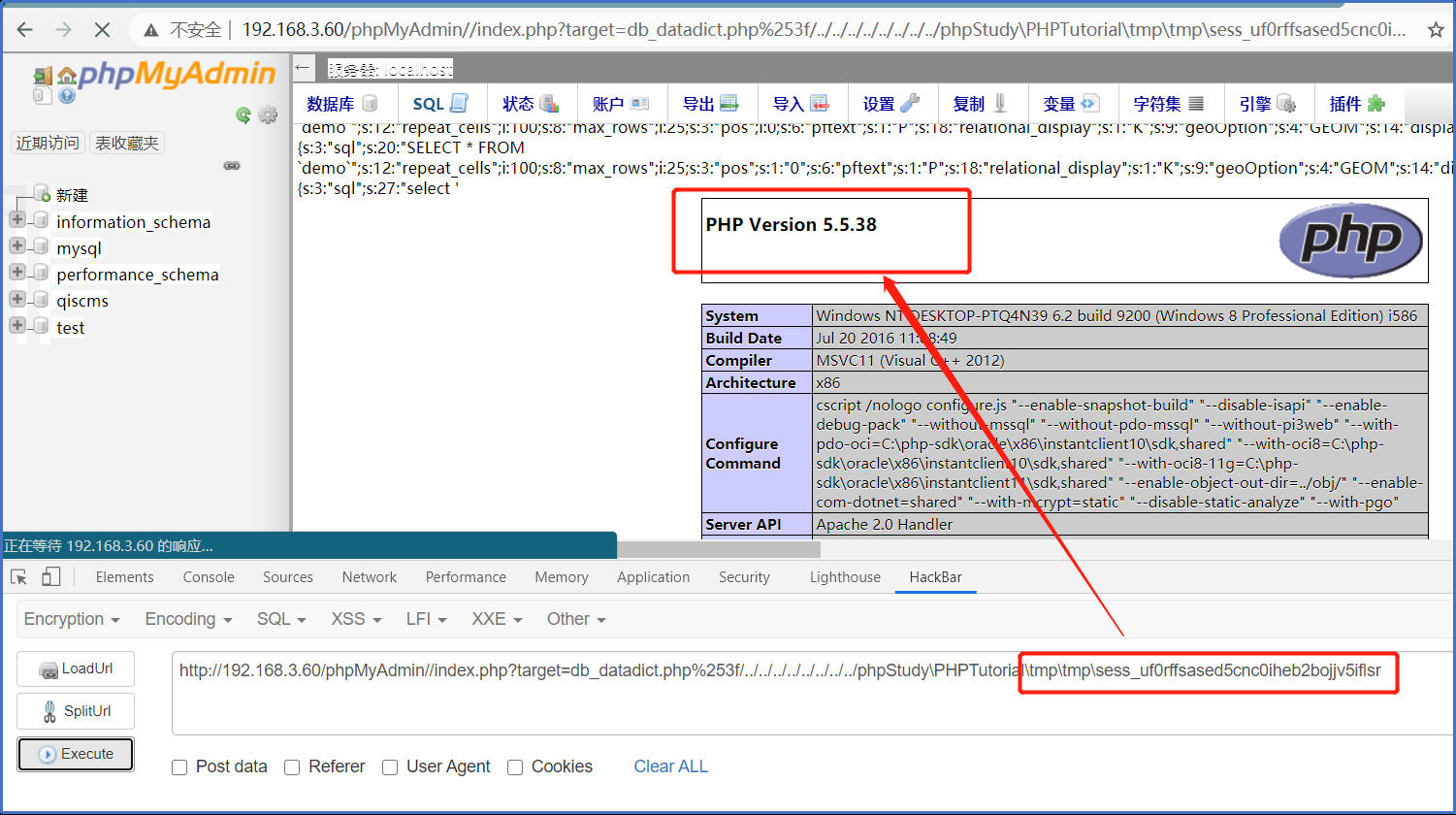Viewport: 1456px width, 815px height.
Task: Toggle the DevTools device toolbar icon
Action: pyautogui.click(x=50, y=577)
